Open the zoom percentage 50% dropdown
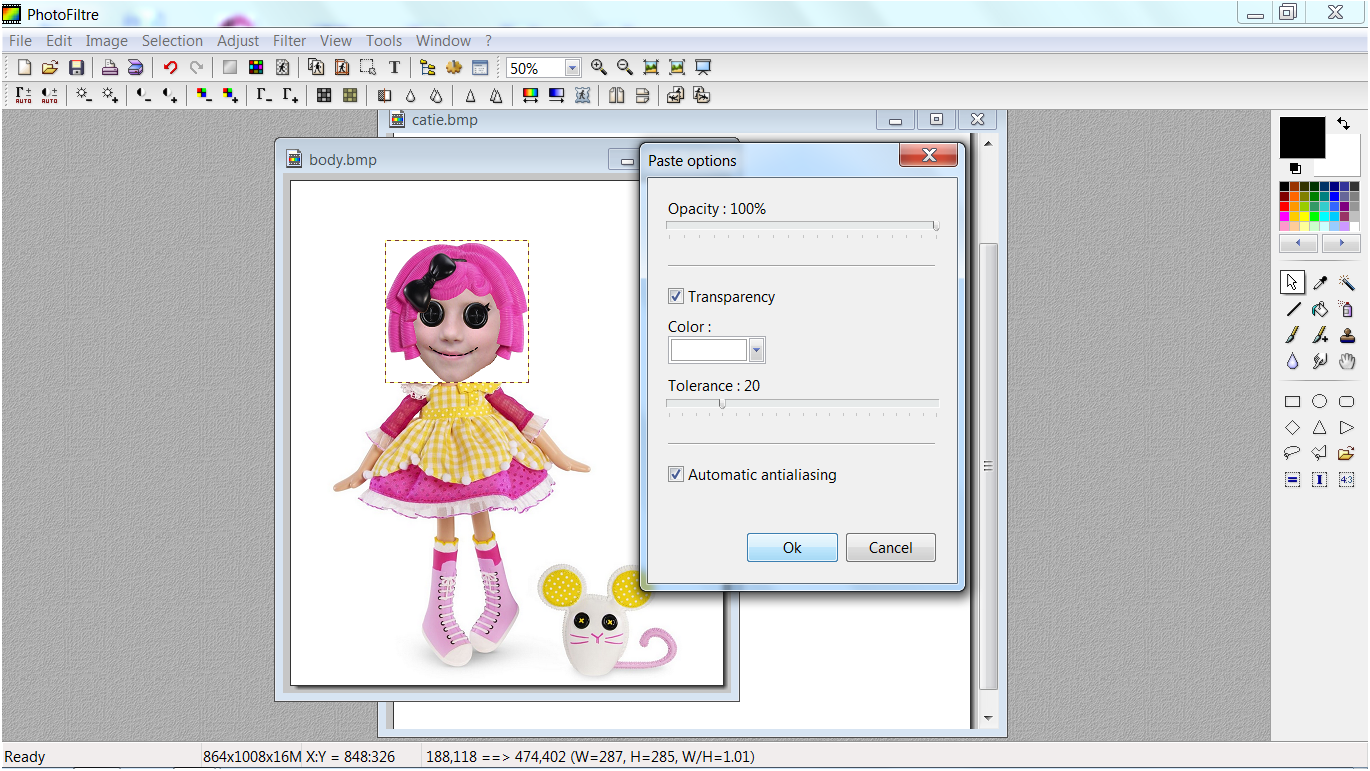The image size is (1370, 771). pos(572,68)
